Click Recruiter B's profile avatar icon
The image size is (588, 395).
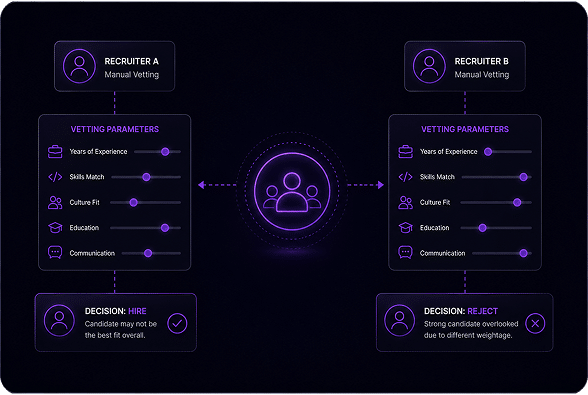[x=429, y=66]
